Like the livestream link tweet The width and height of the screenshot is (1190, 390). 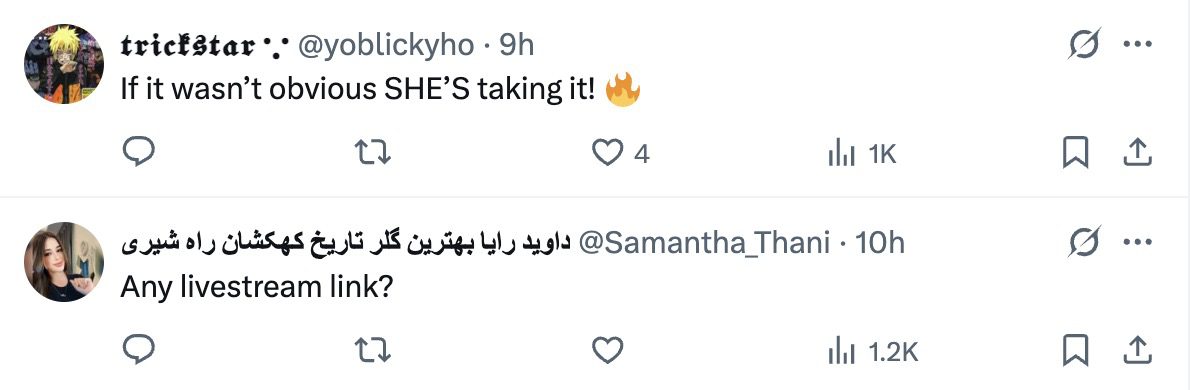[x=607, y=351]
